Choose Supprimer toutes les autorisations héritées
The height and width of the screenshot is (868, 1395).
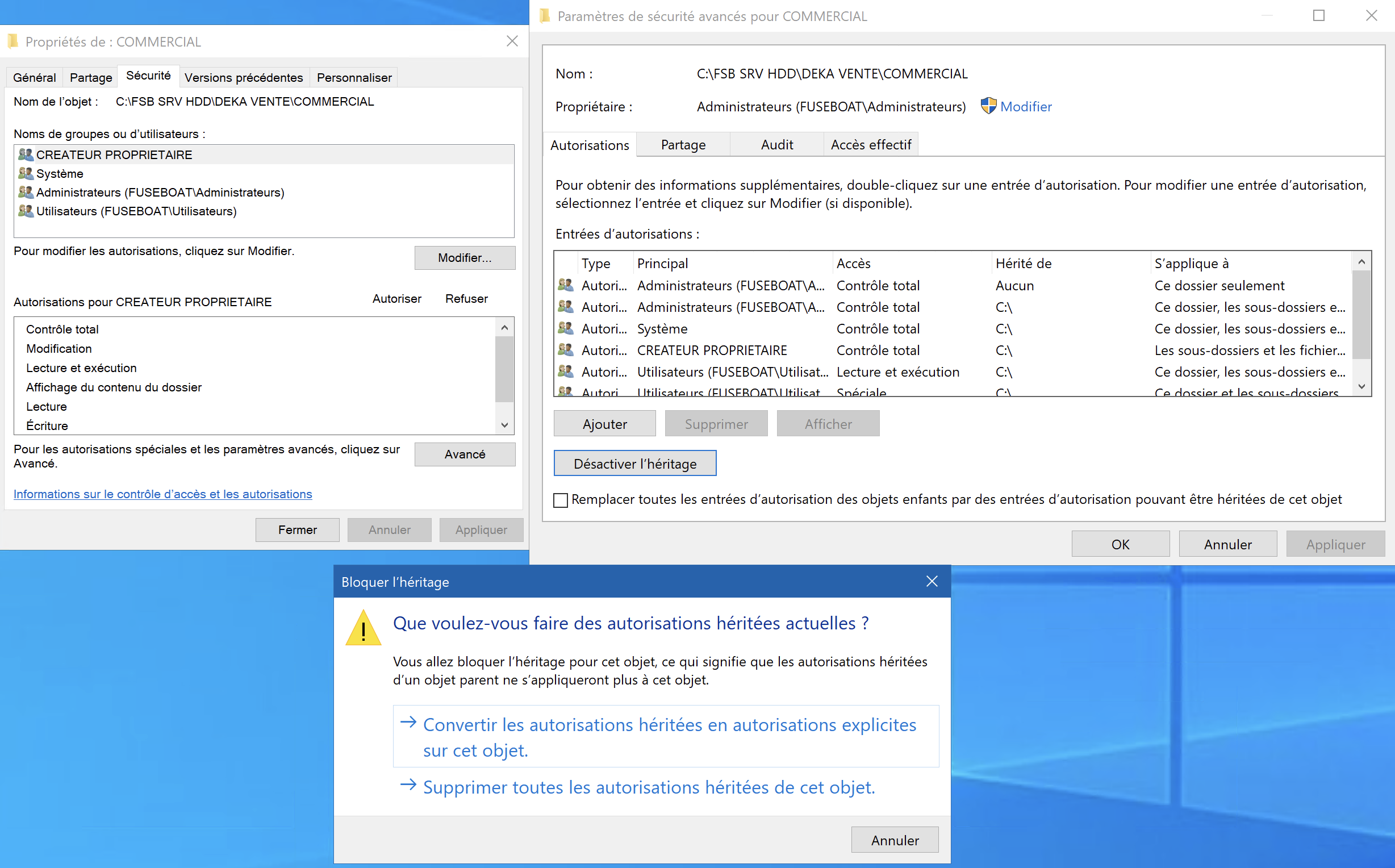649,787
